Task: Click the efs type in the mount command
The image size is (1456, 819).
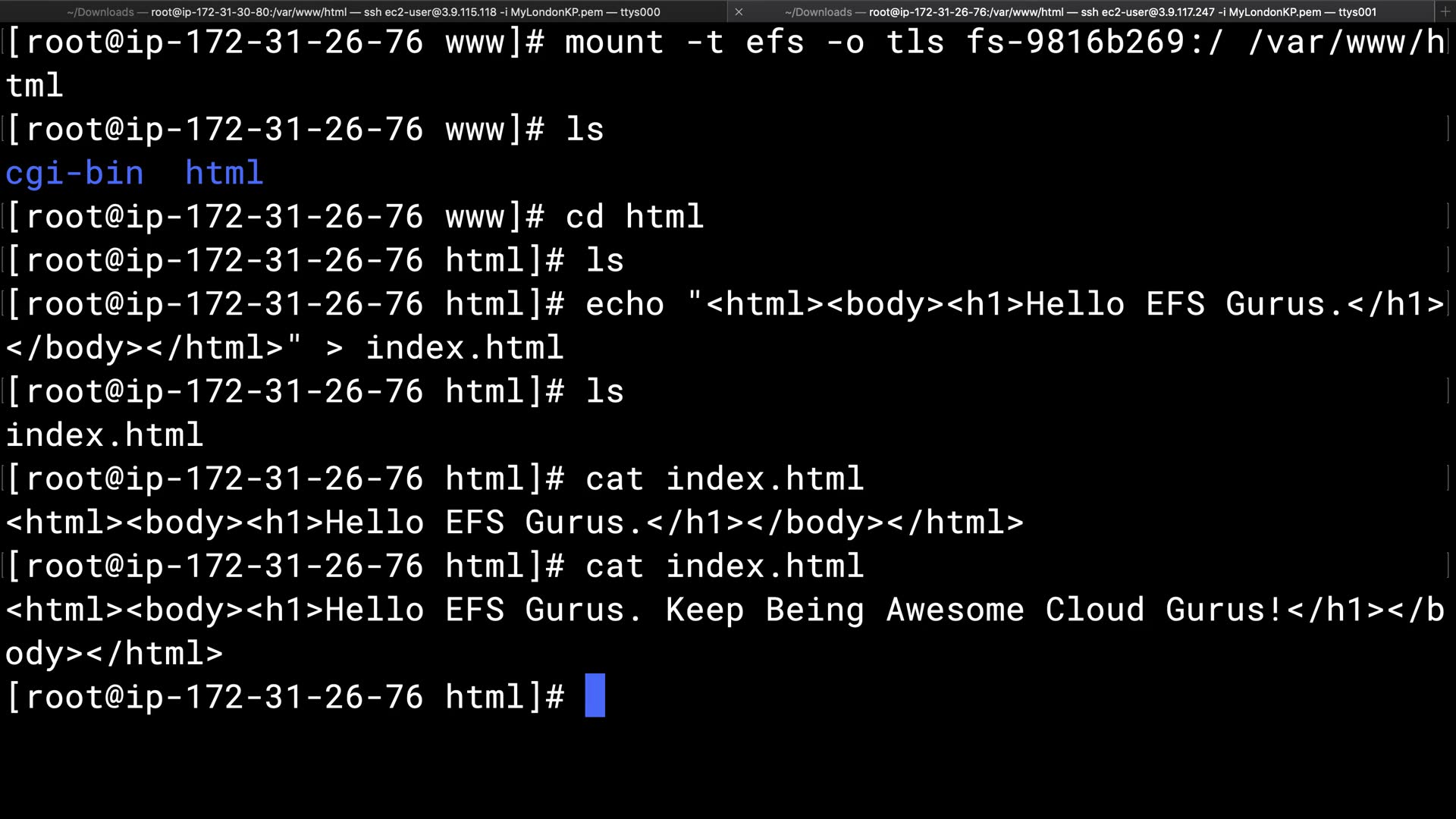Action: (x=774, y=42)
